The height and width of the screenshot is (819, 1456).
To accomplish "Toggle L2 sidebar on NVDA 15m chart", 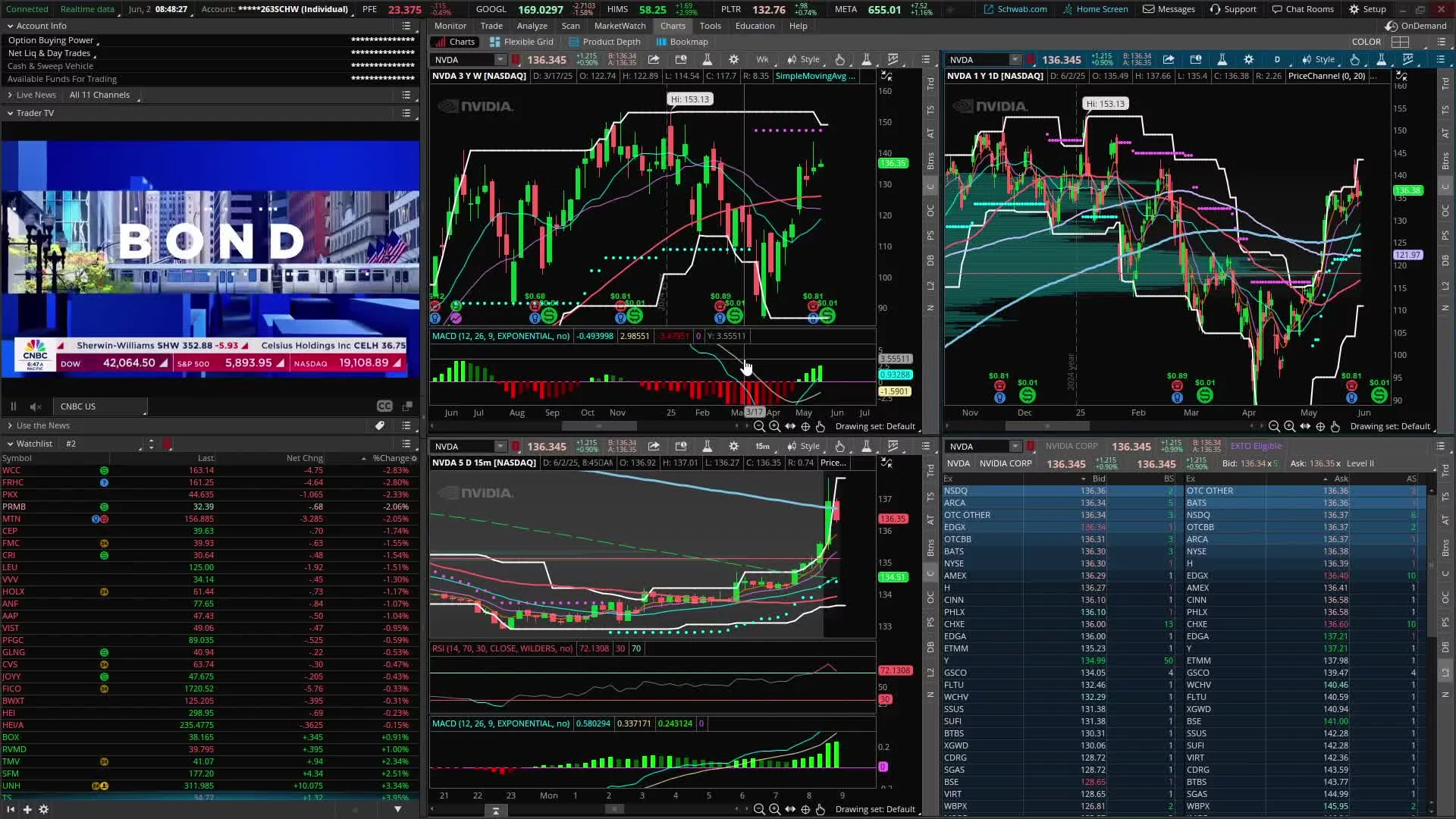I will click(930, 672).
